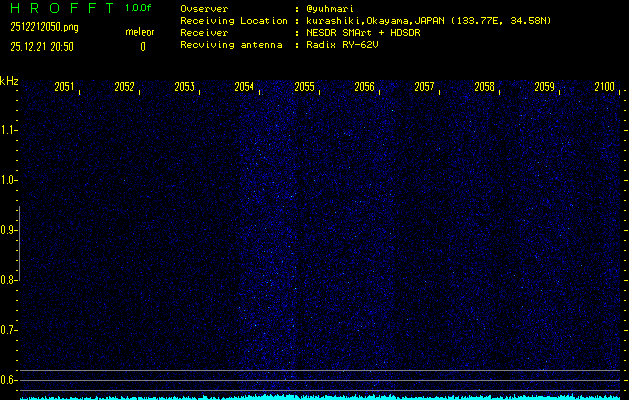Click the Recviving antenna label

click(x=231, y=45)
